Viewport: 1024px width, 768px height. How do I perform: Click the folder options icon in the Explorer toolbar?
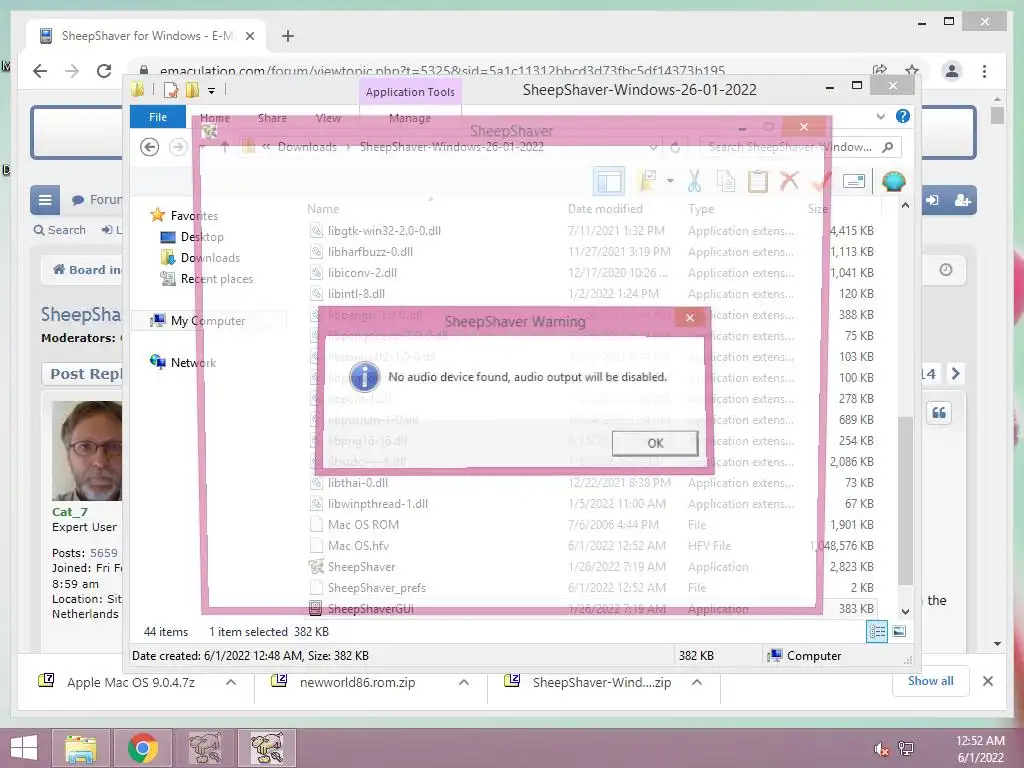pos(648,181)
